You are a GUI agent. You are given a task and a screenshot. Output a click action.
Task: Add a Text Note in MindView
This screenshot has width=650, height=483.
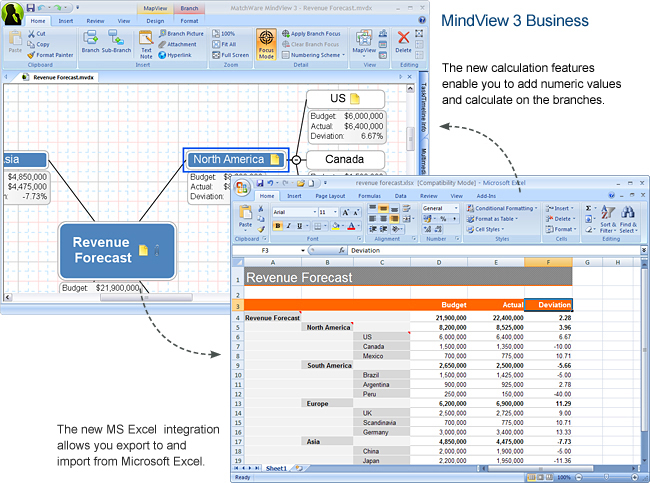146,44
